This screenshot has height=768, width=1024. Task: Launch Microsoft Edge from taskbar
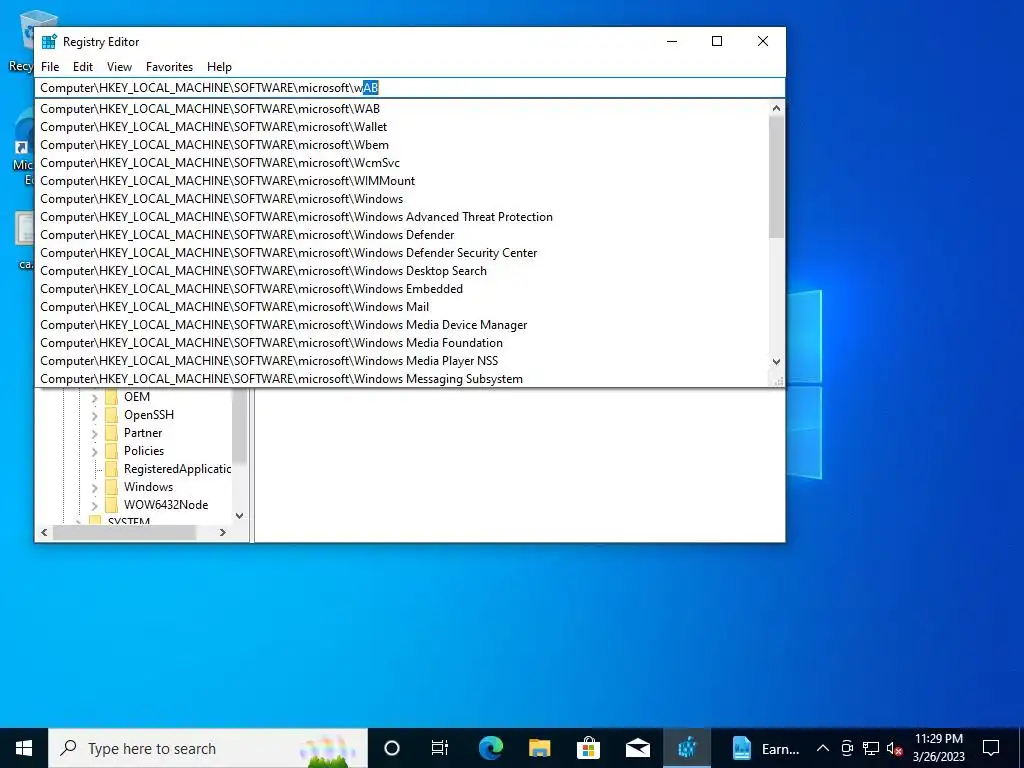pos(490,748)
